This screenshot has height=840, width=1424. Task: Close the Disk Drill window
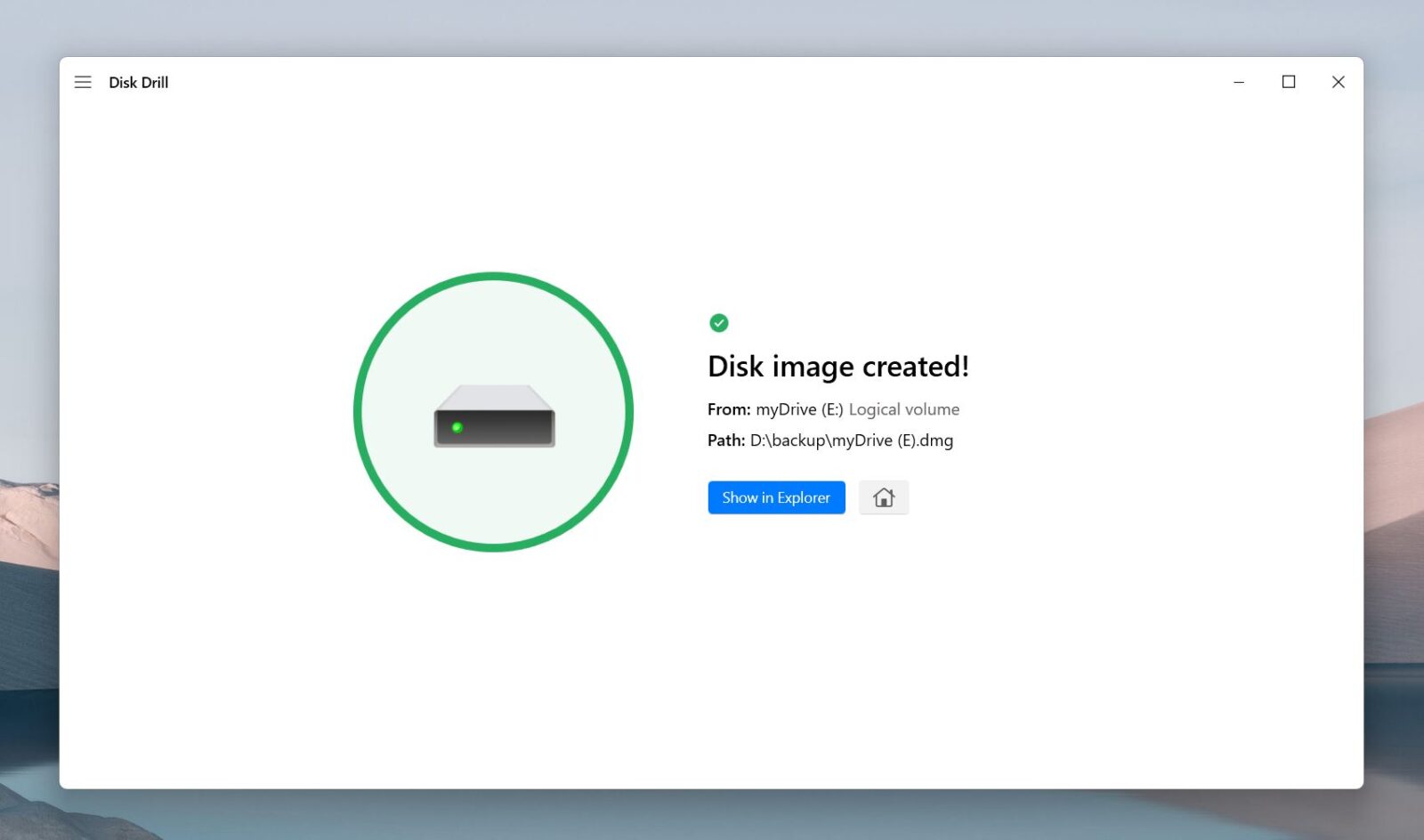(x=1338, y=82)
